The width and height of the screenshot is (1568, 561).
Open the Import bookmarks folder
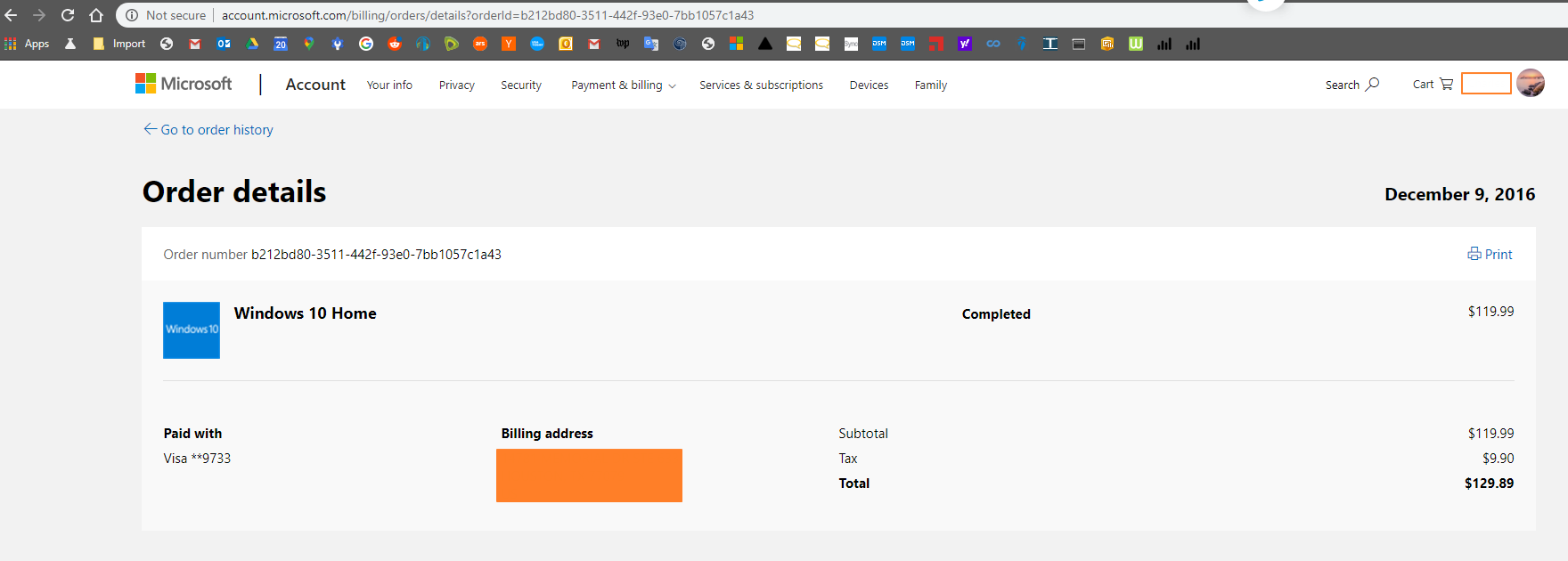point(119,44)
